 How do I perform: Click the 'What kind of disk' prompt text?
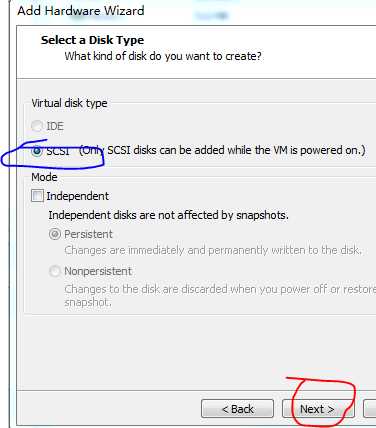coord(163,56)
